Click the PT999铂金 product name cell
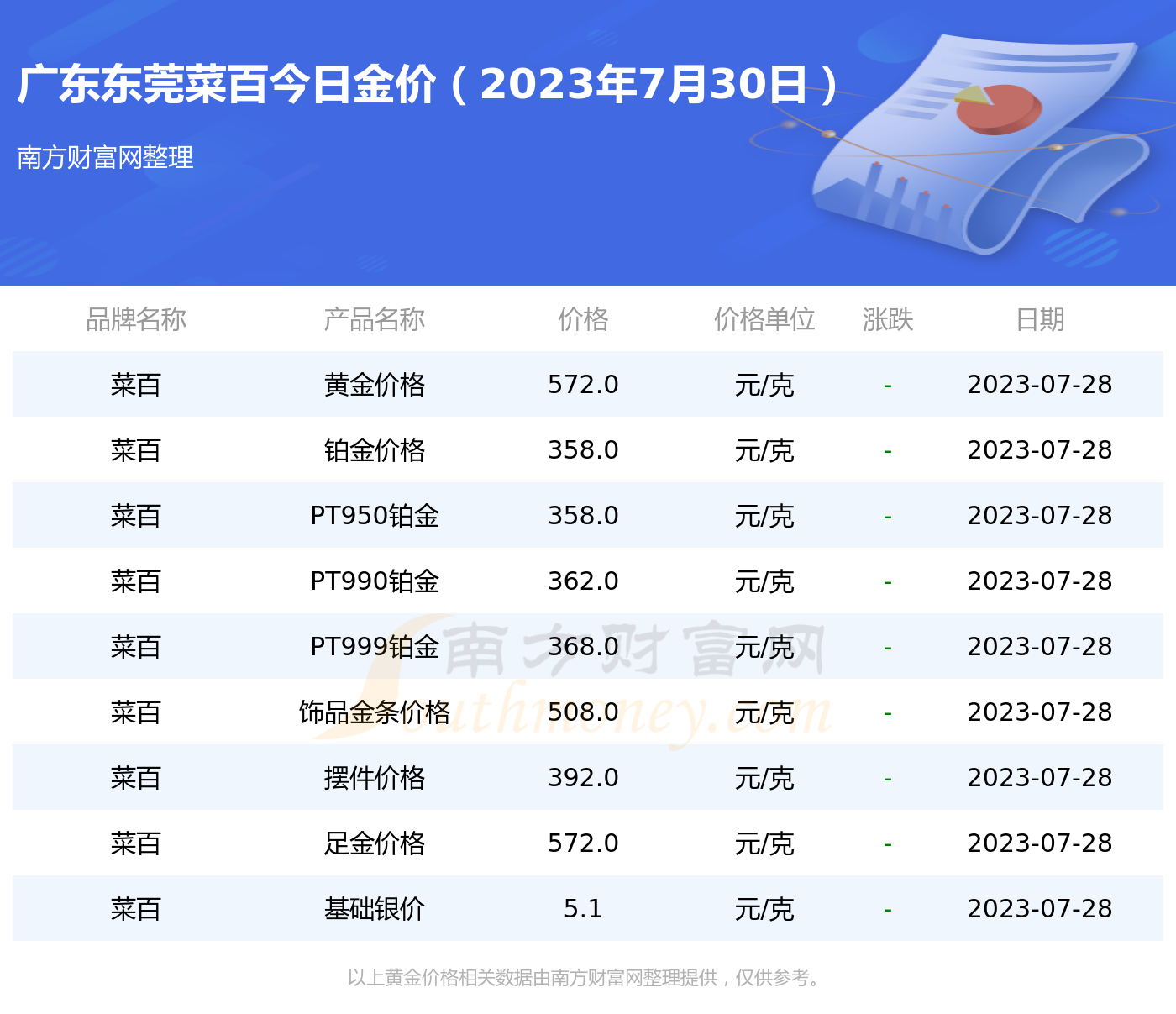 (x=375, y=647)
